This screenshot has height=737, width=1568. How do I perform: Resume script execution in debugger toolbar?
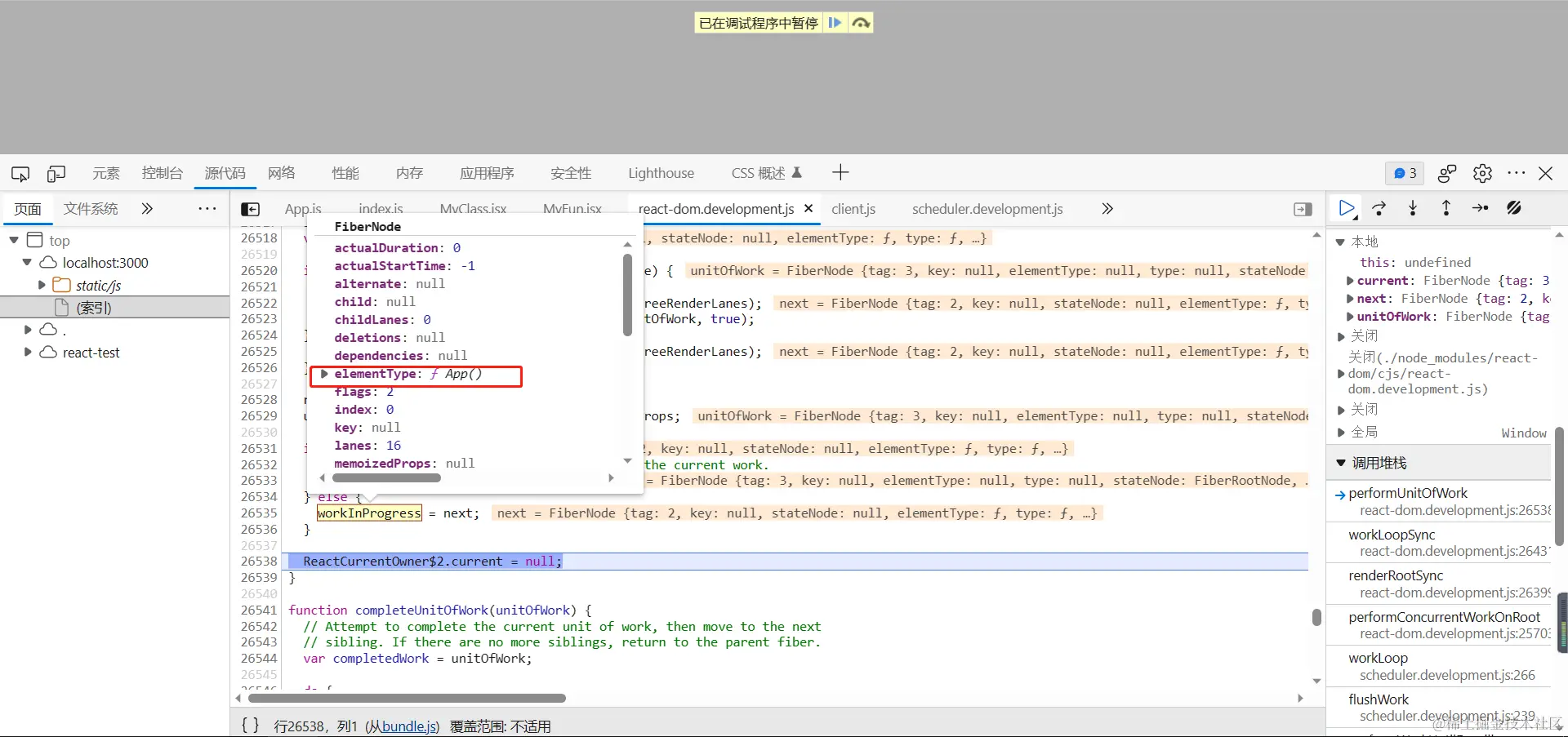[1347, 209]
